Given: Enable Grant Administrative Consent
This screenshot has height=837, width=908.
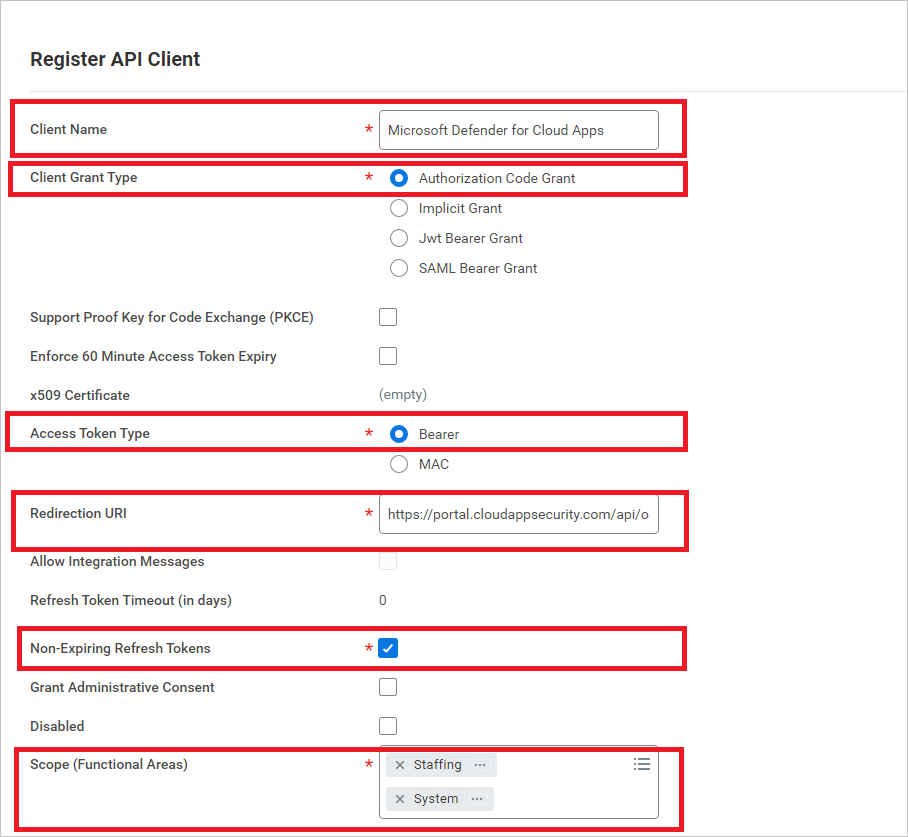Looking at the screenshot, I should (x=388, y=687).
